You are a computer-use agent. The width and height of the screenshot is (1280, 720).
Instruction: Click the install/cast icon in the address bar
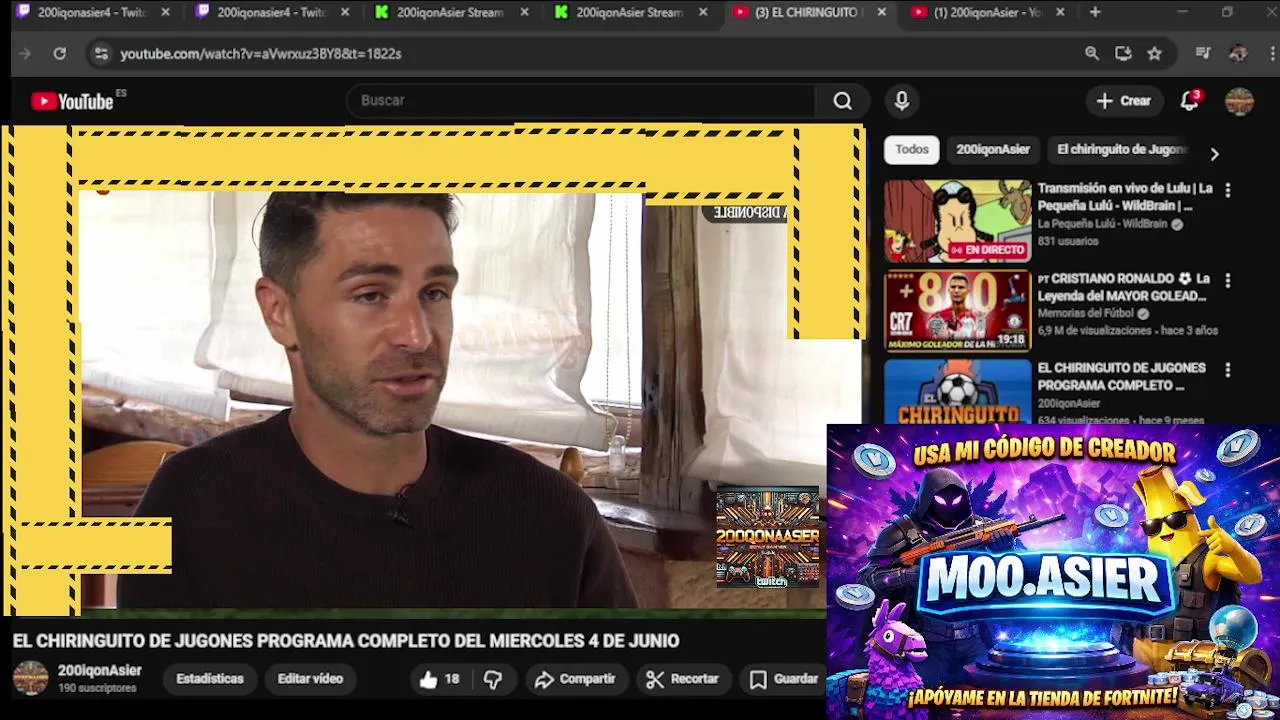click(x=1123, y=54)
